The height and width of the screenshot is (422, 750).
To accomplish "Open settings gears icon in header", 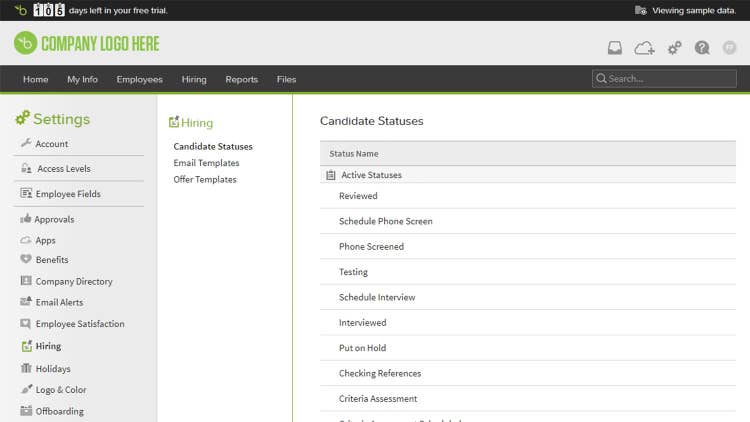I will 674,48.
